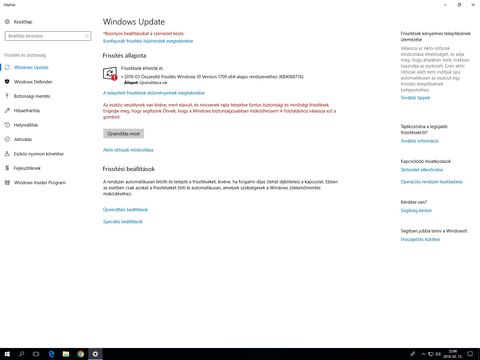Viewport: 480px width, 360px height.
Task: Open A telepített frissítések előzményeinek megtekintése link
Action: pyautogui.click(x=154, y=93)
